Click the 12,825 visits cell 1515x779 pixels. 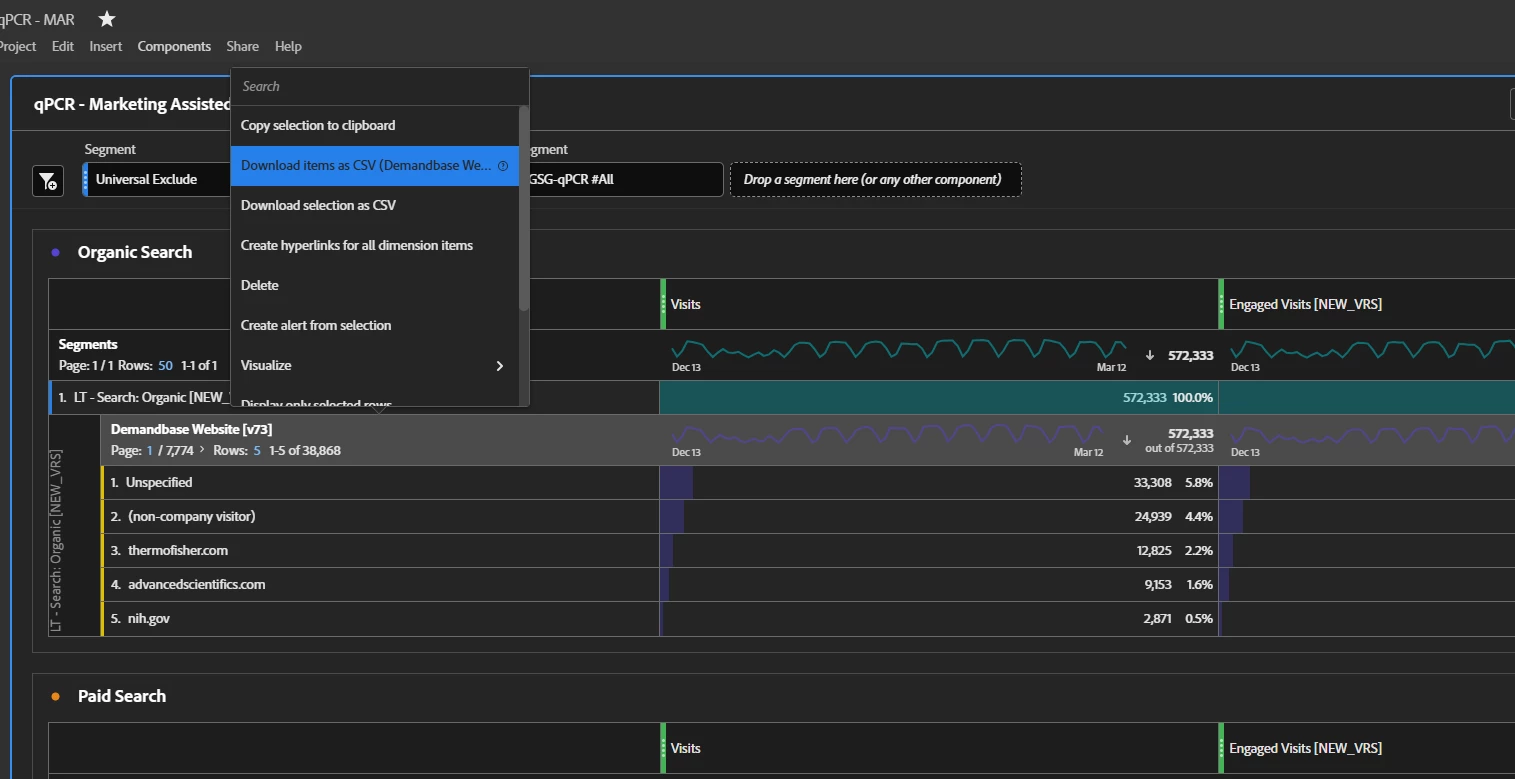[x=939, y=550]
